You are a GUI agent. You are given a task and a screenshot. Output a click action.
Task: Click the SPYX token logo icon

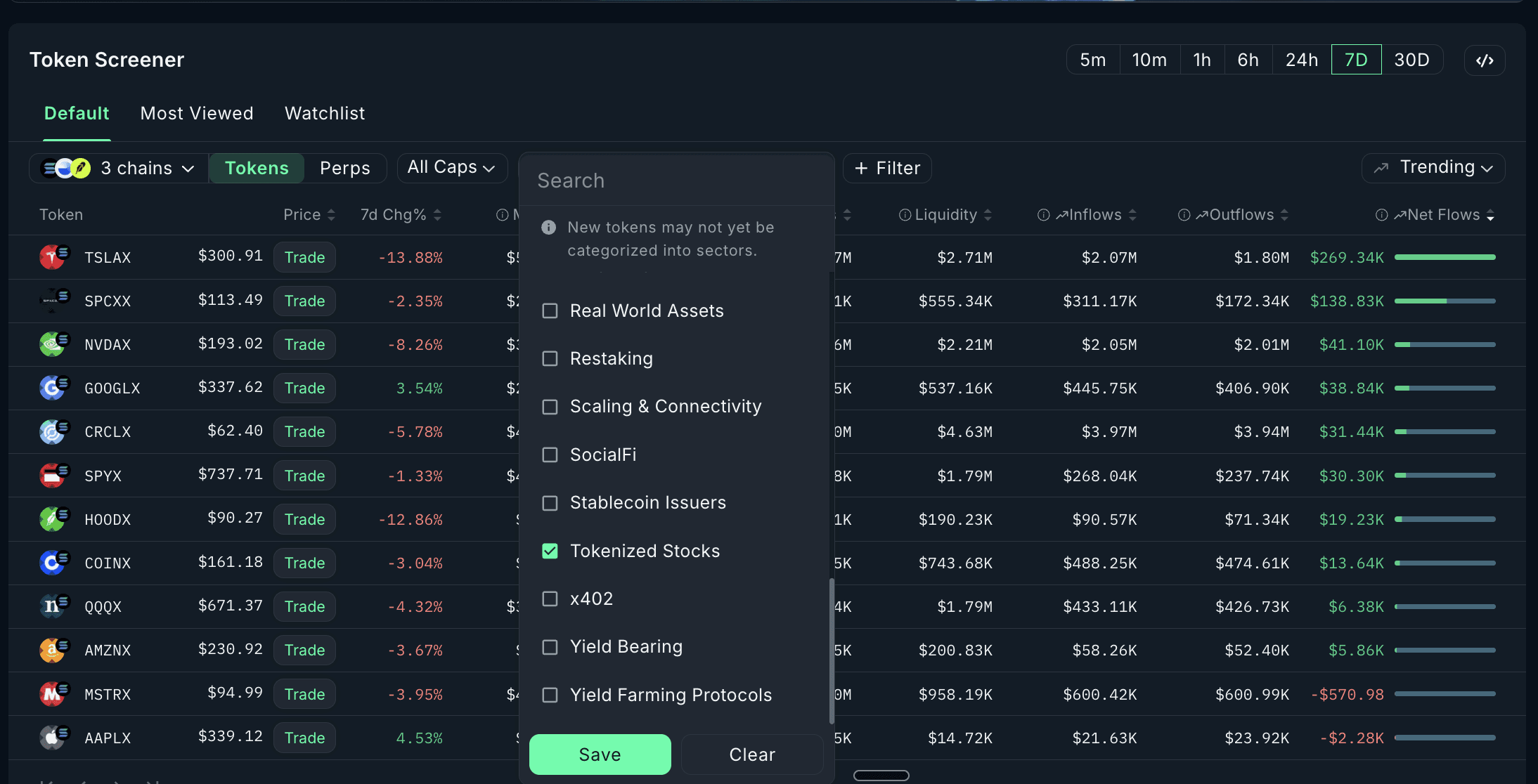(53, 476)
